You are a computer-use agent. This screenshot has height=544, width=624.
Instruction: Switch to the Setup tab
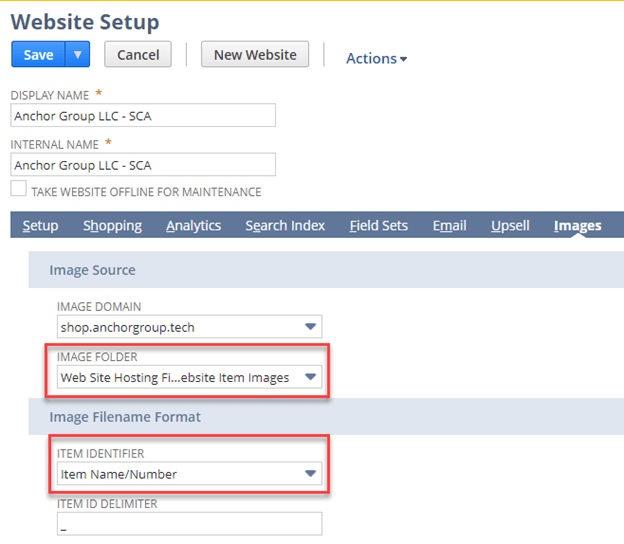pyautogui.click(x=40, y=226)
